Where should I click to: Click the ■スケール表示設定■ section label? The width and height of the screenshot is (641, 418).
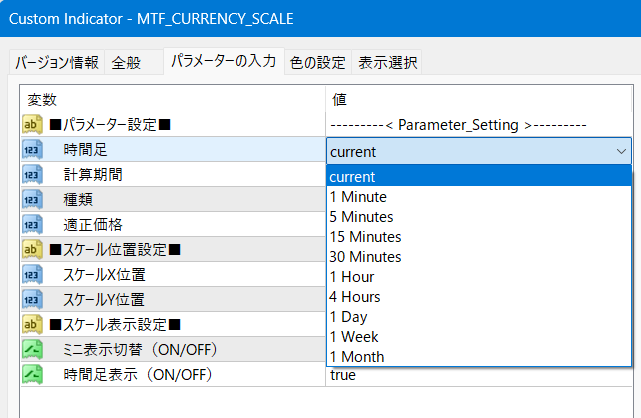115,325
